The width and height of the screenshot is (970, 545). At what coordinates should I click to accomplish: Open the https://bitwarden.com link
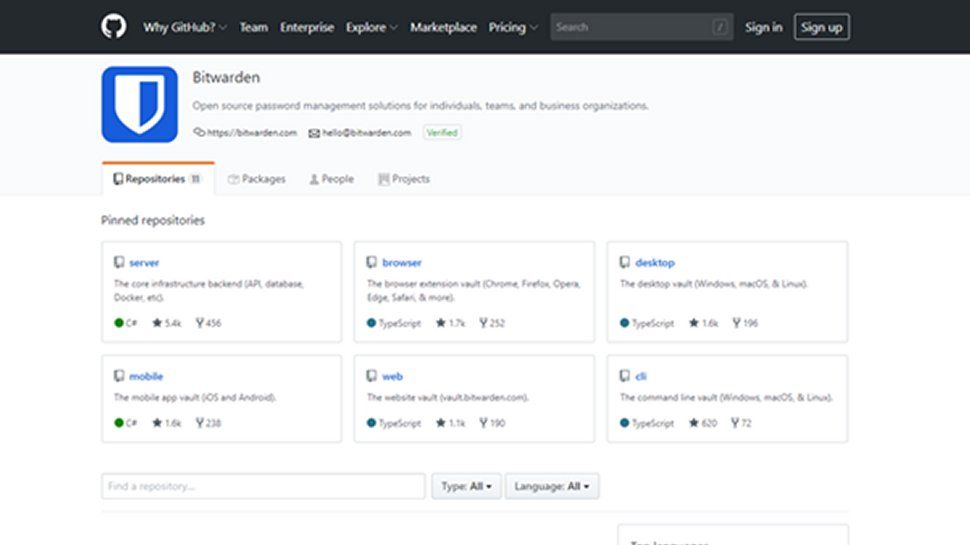tap(252, 132)
